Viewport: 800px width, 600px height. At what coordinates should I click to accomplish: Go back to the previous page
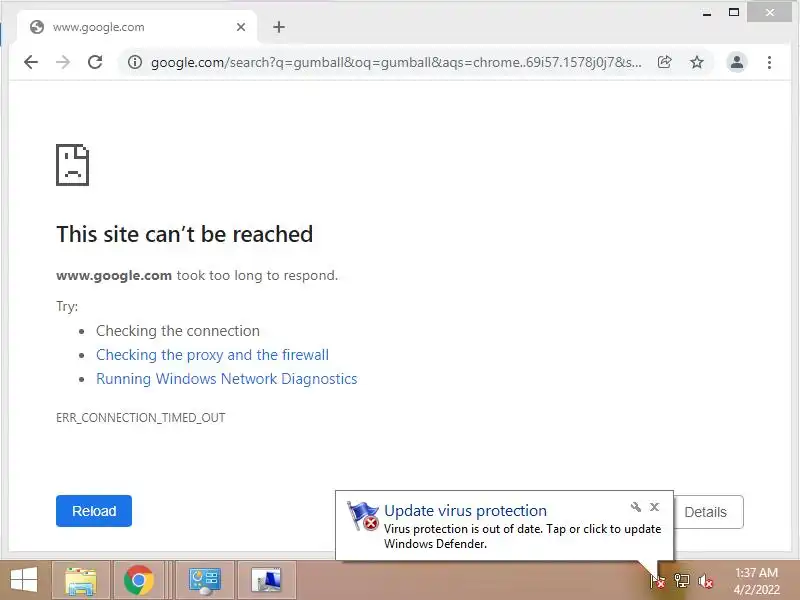pos(31,62)
